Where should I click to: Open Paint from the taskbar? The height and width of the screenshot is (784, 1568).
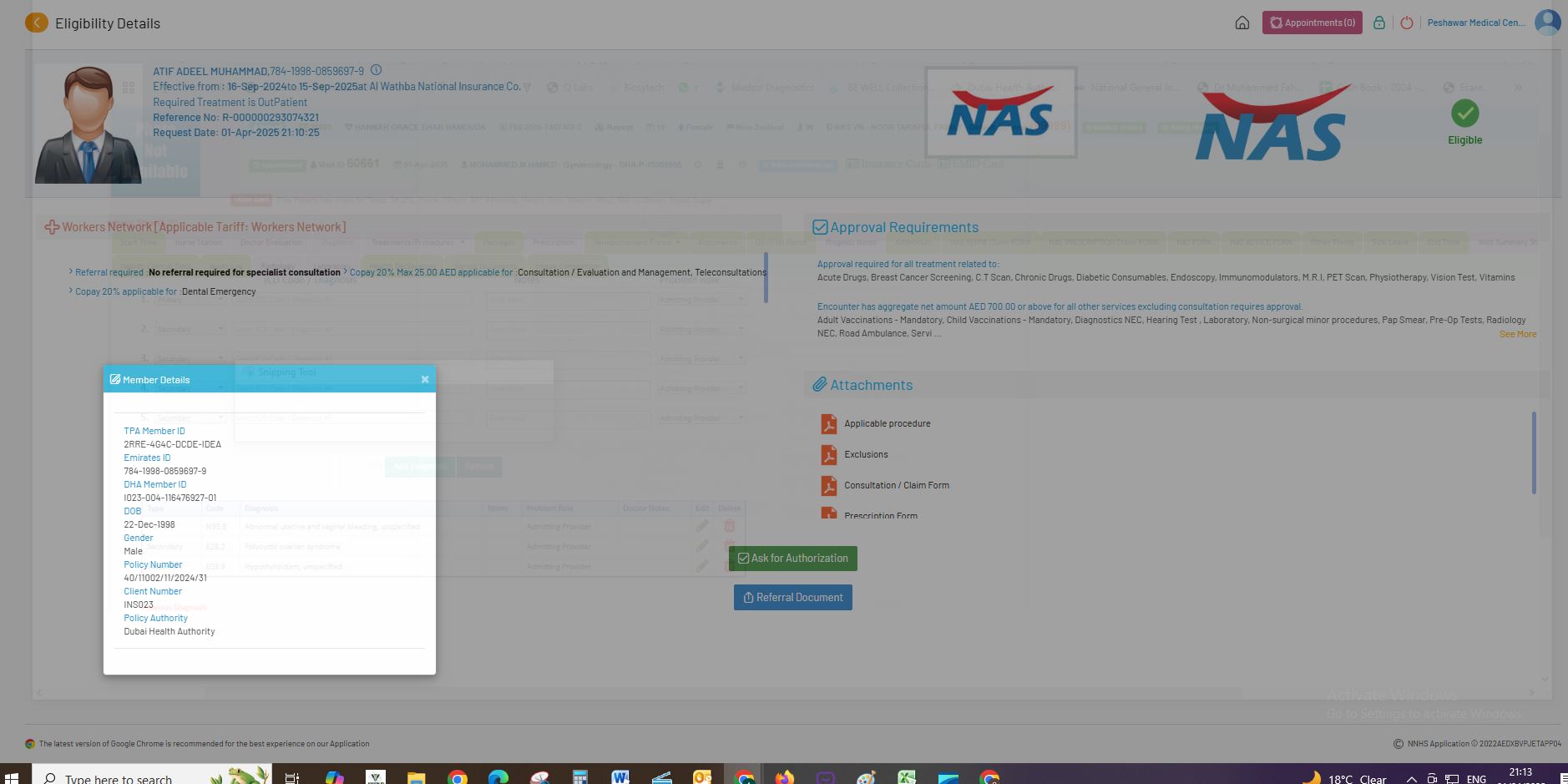coord(866,778)
